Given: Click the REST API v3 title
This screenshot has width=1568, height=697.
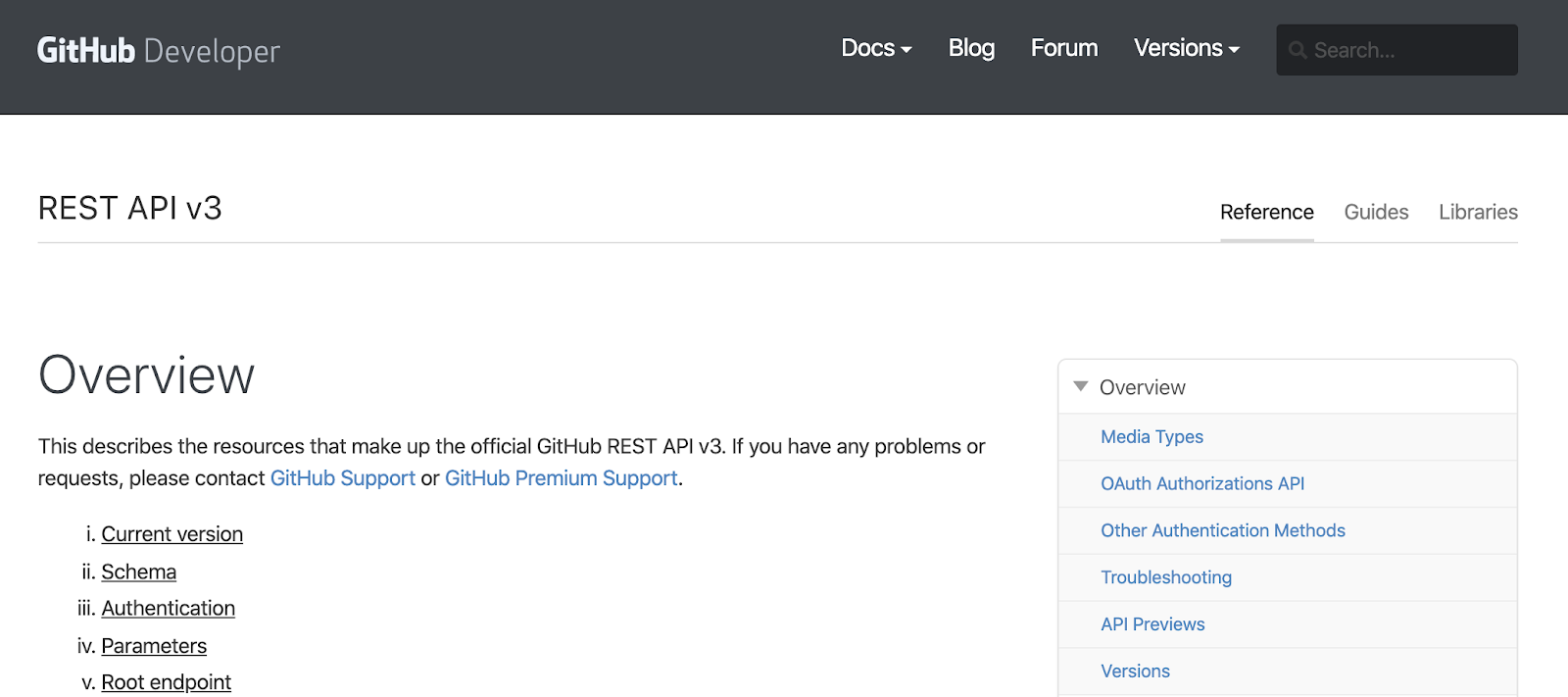Looking at the screenshot, I should (x=130, y=208).
